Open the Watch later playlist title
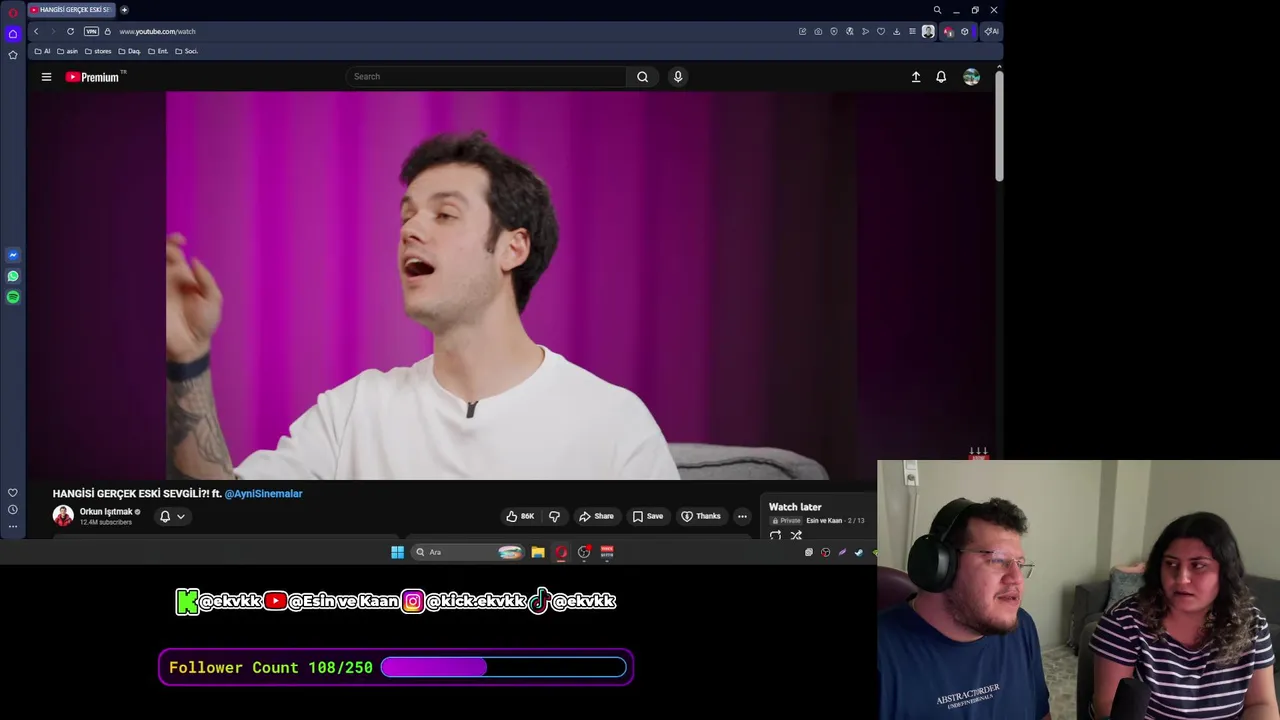1280x720 pixels. point(795,507)
